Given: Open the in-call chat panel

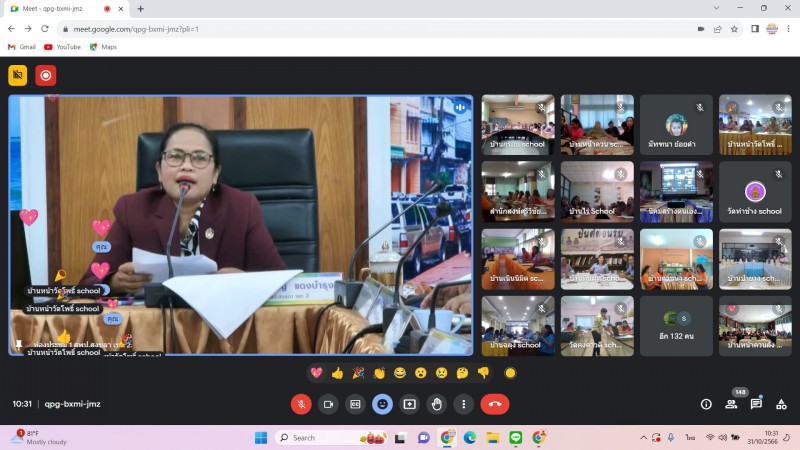Looking at the screenshot, I should pyautogui.click(x=756, y=404).
